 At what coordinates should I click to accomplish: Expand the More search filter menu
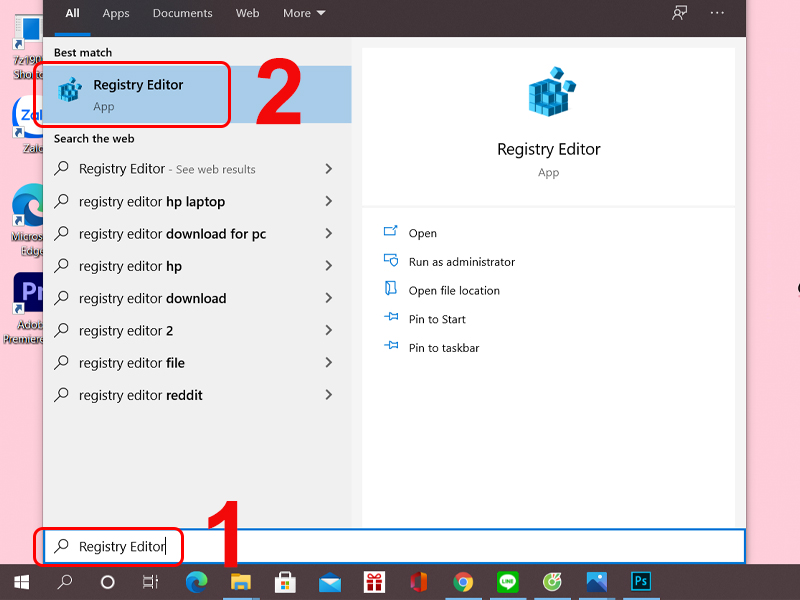click(304, 13)
